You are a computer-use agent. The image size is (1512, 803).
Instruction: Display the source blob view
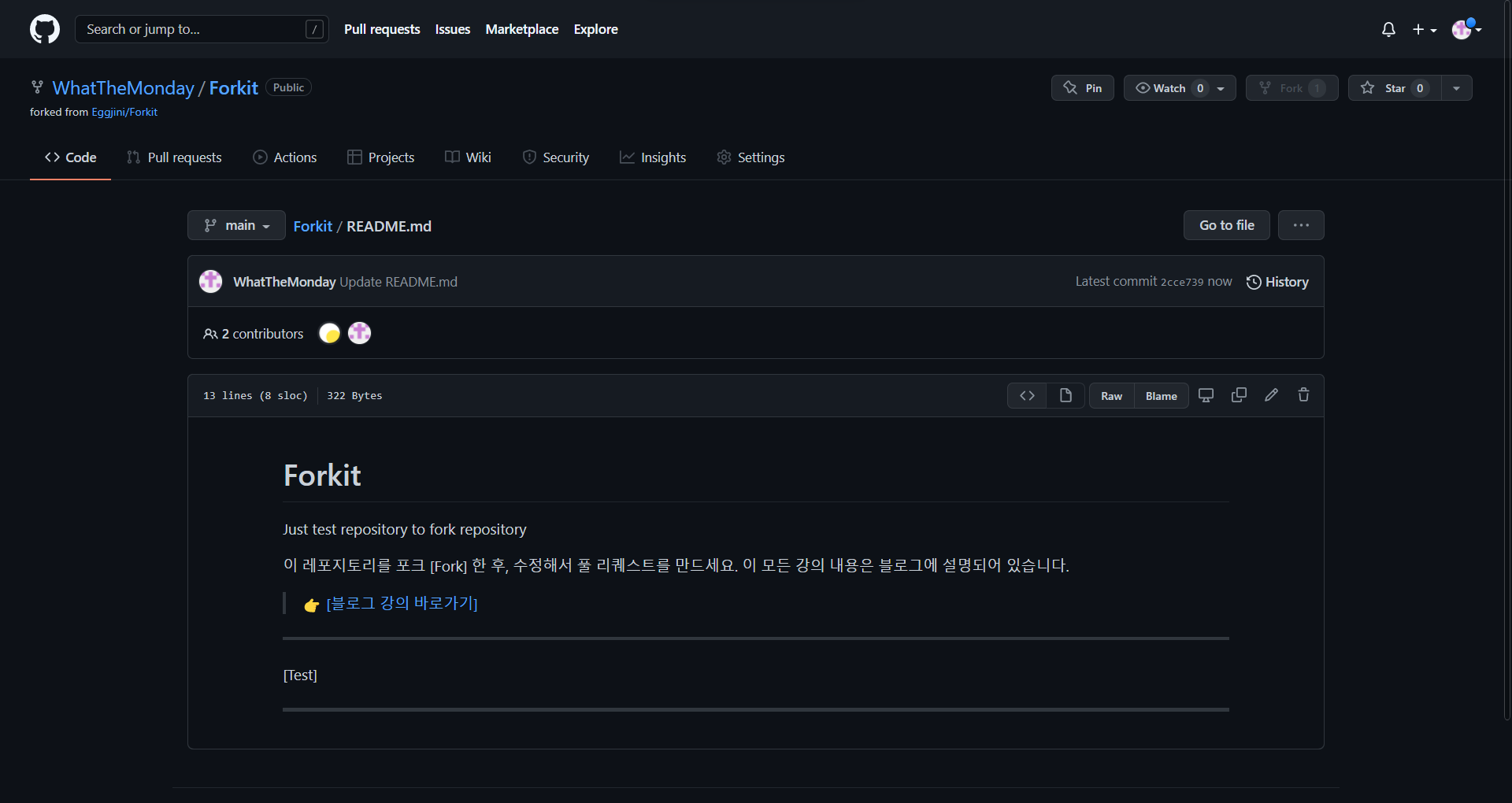[x=1027, y=395]
